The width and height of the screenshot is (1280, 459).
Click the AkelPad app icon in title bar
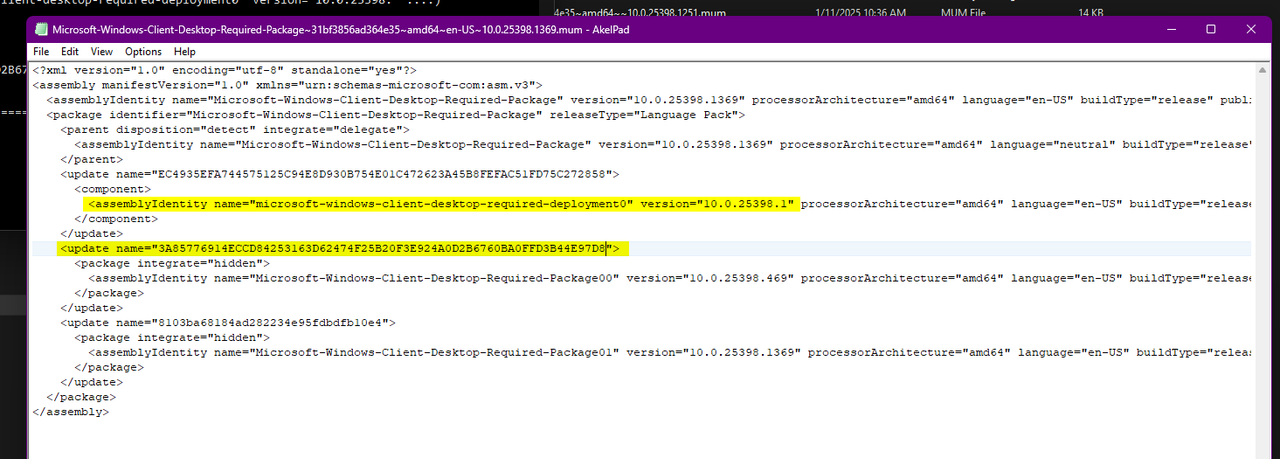pos(41,29)
